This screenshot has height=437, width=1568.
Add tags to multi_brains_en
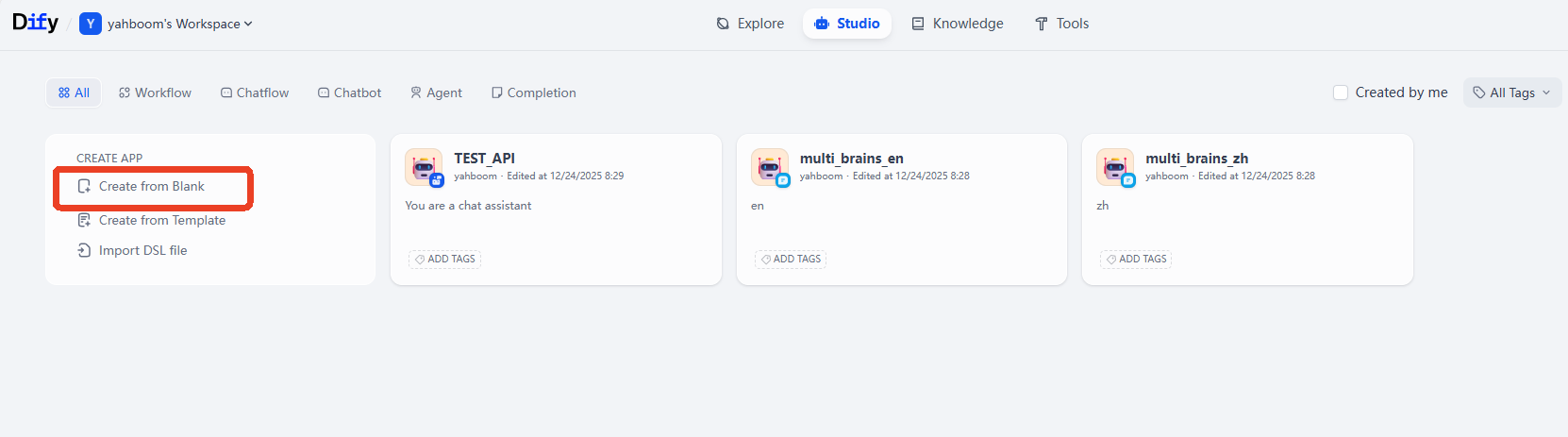[x=791, y=259]
